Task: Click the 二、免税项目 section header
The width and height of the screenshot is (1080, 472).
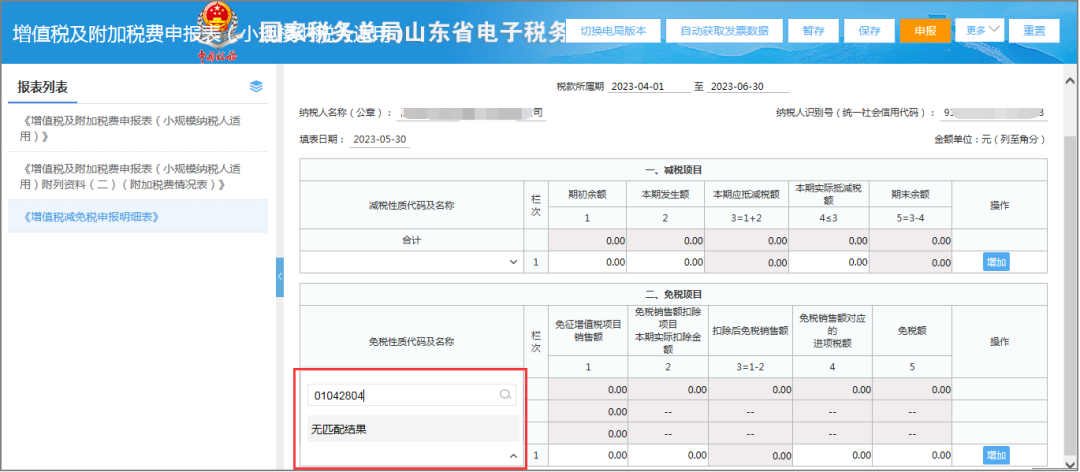Action: click(x=673, y=294)
